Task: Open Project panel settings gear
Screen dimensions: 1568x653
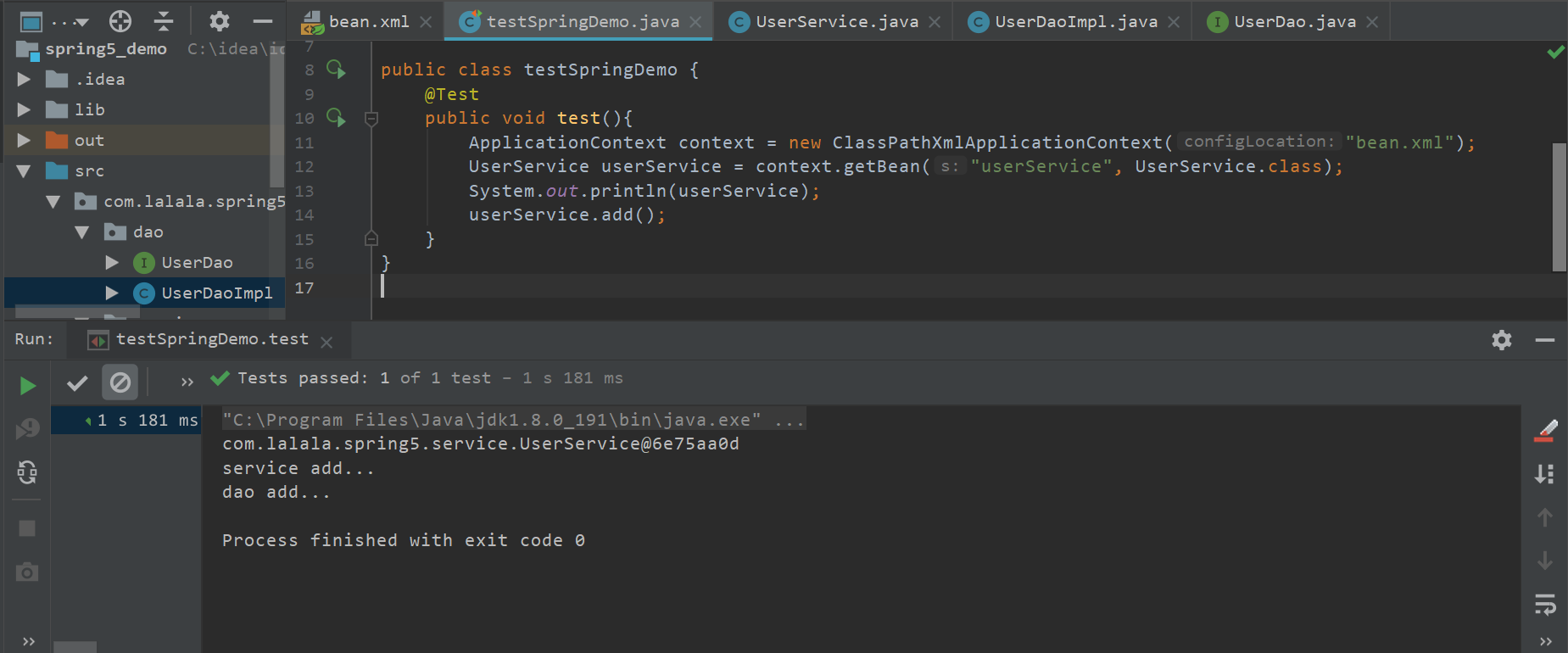Action: tap(220, 21)
